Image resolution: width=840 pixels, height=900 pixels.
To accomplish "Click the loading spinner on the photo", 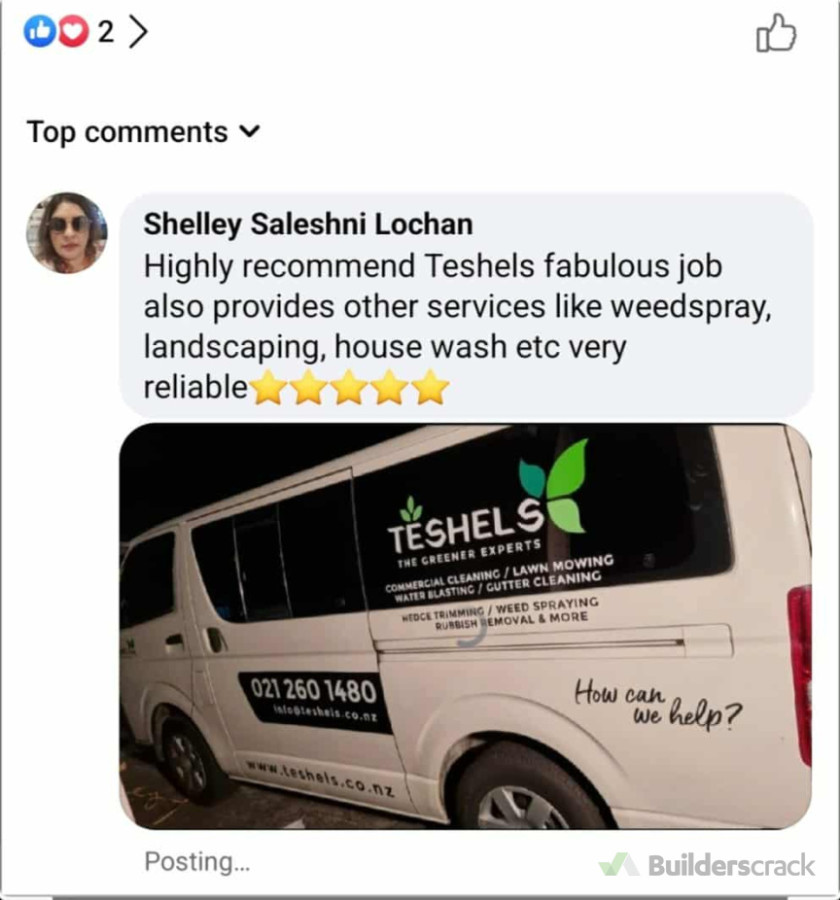I will point(472,631).
